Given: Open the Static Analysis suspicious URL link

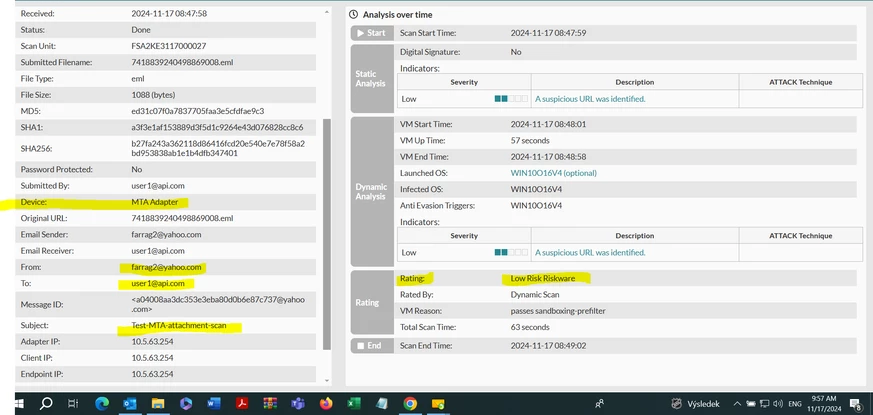Looking at the screenshot, I should (x=590, y=99).
